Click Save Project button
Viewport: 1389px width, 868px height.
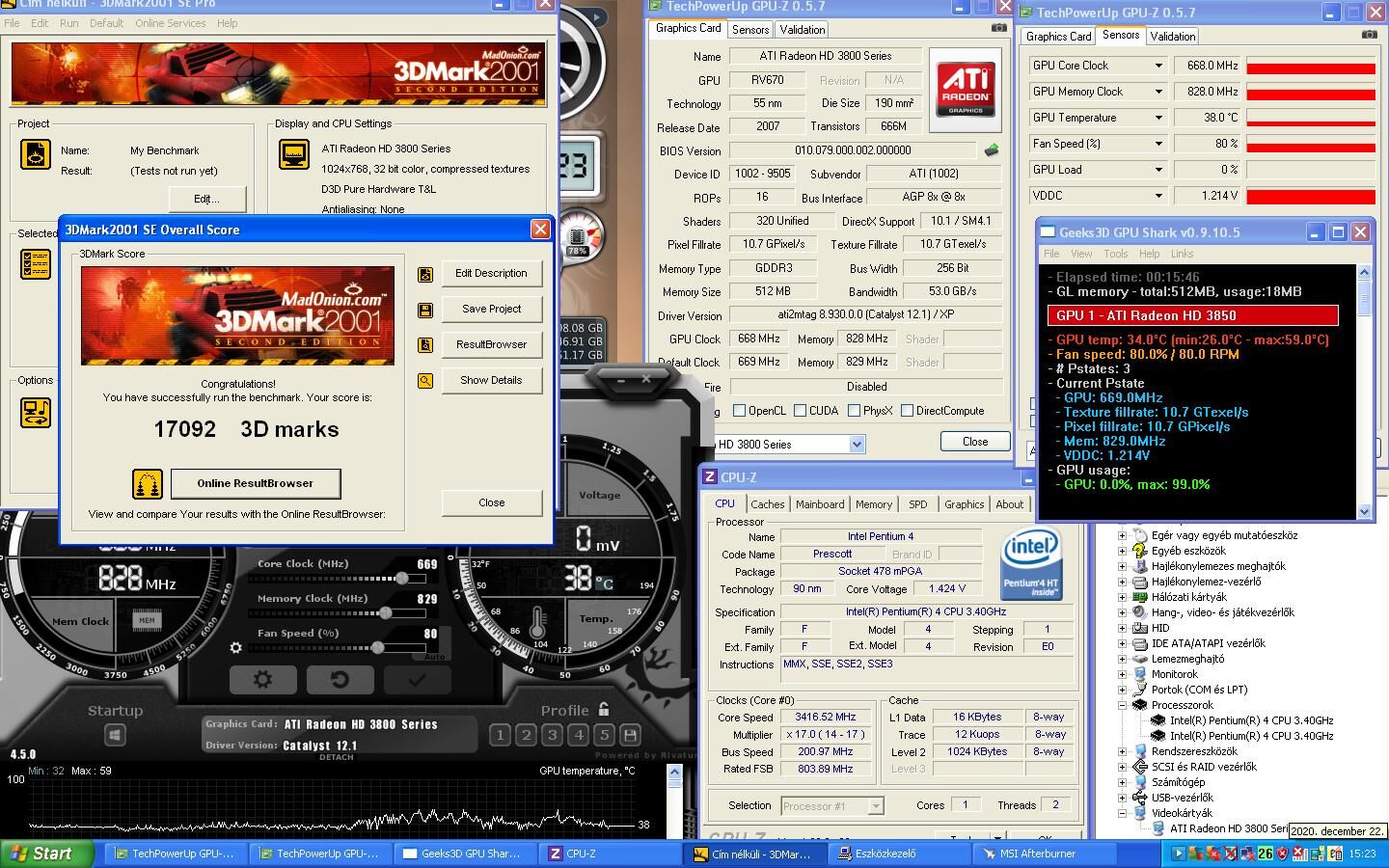[491, 310]
